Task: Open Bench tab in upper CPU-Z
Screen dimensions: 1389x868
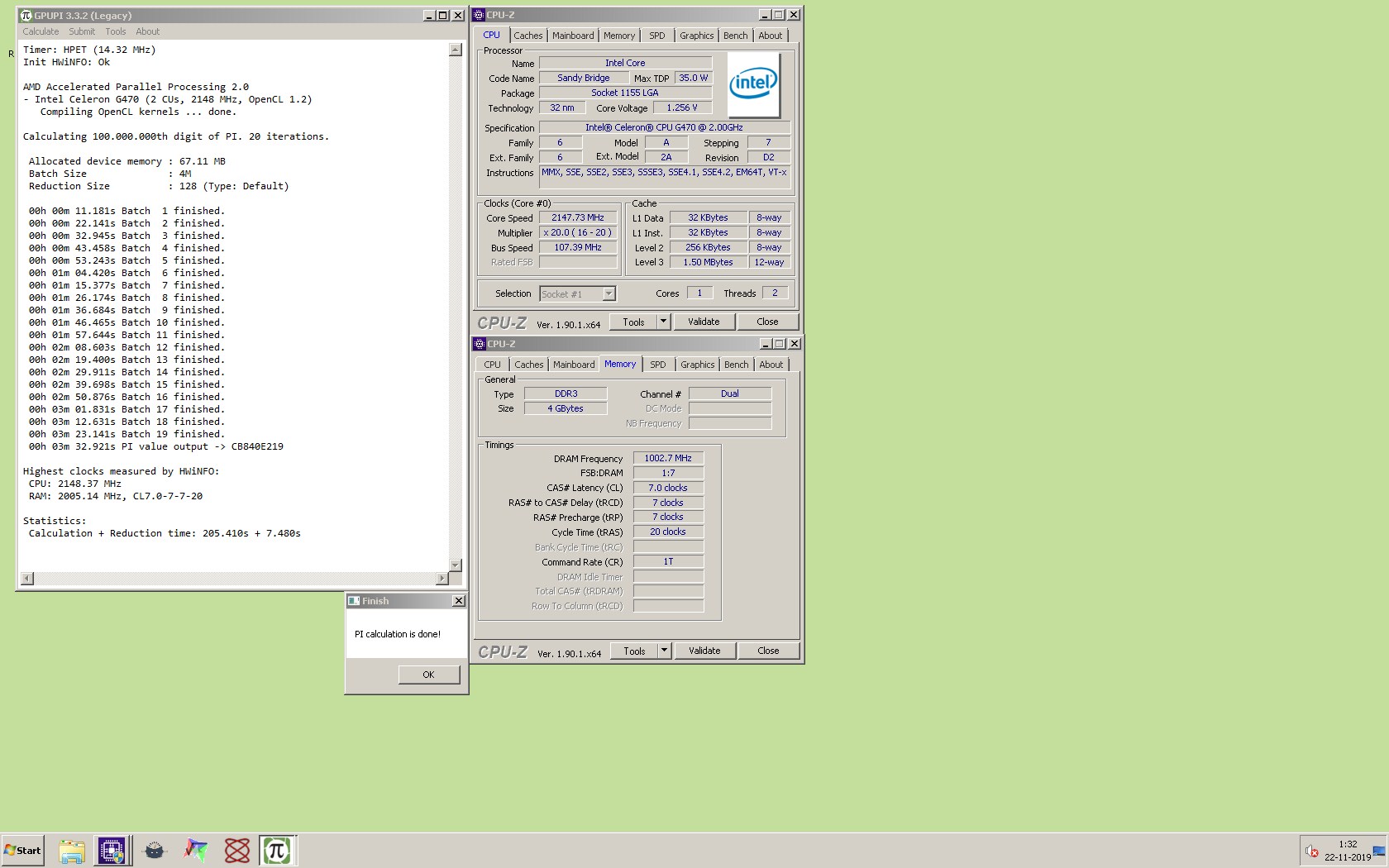Action: 736,36
